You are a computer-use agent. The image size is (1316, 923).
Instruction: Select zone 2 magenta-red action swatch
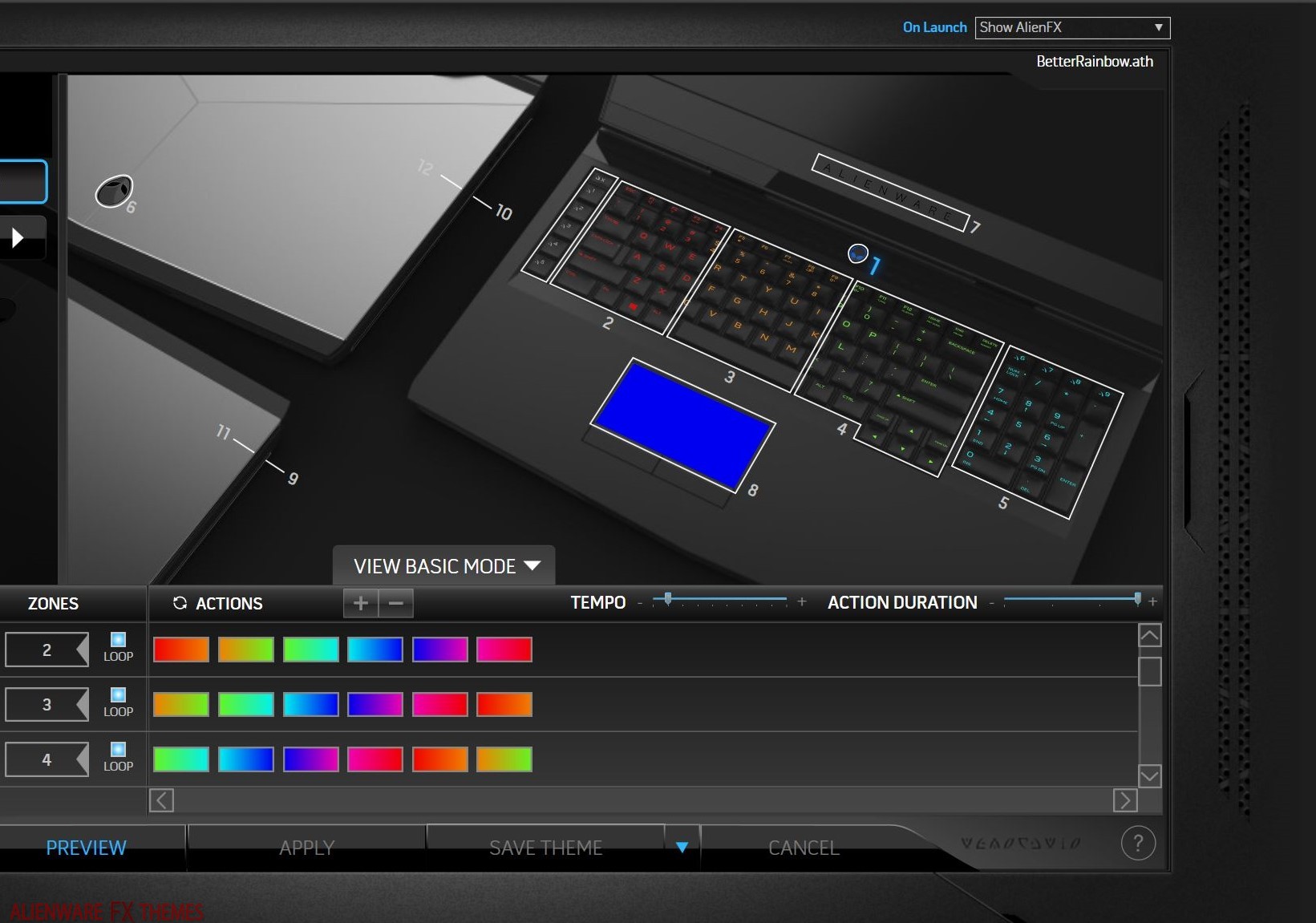coord(504,650)
